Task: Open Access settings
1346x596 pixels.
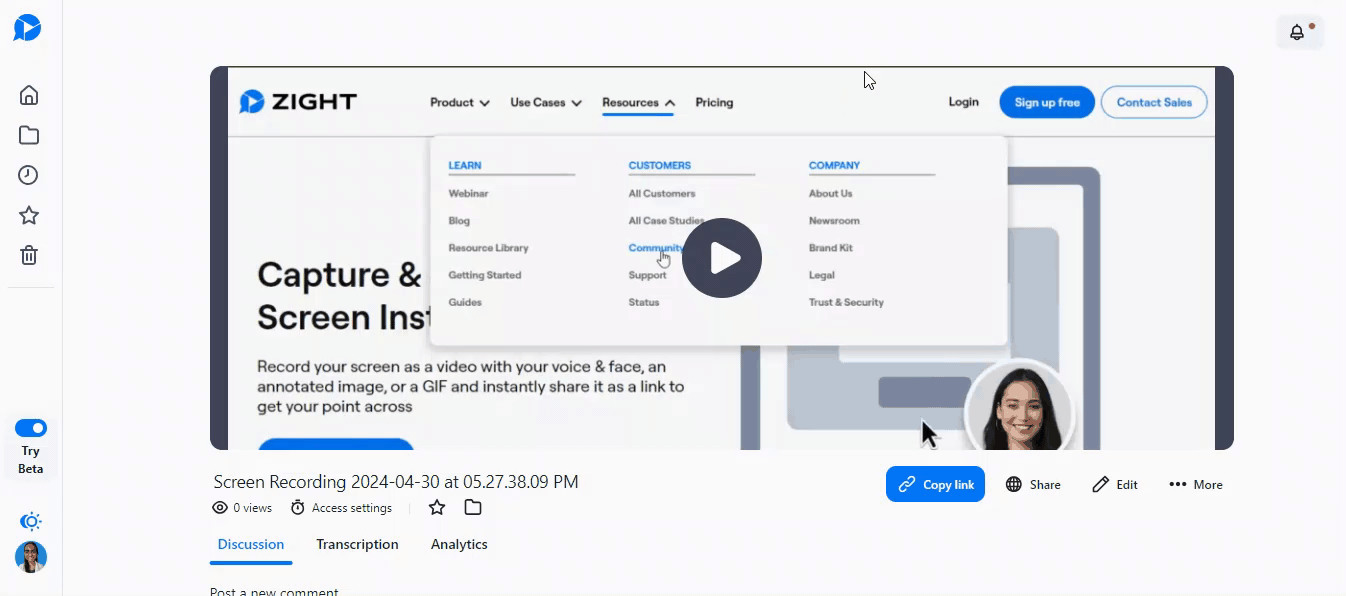Action: click(341, 508)
